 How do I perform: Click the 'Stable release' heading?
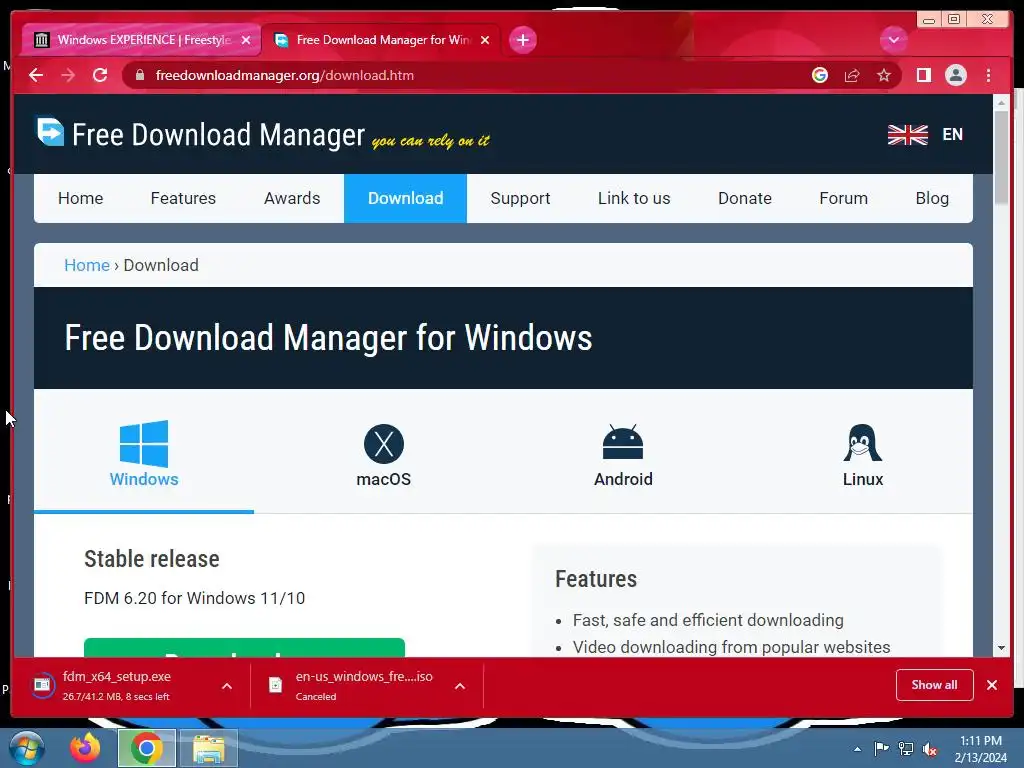coord(152,559)
